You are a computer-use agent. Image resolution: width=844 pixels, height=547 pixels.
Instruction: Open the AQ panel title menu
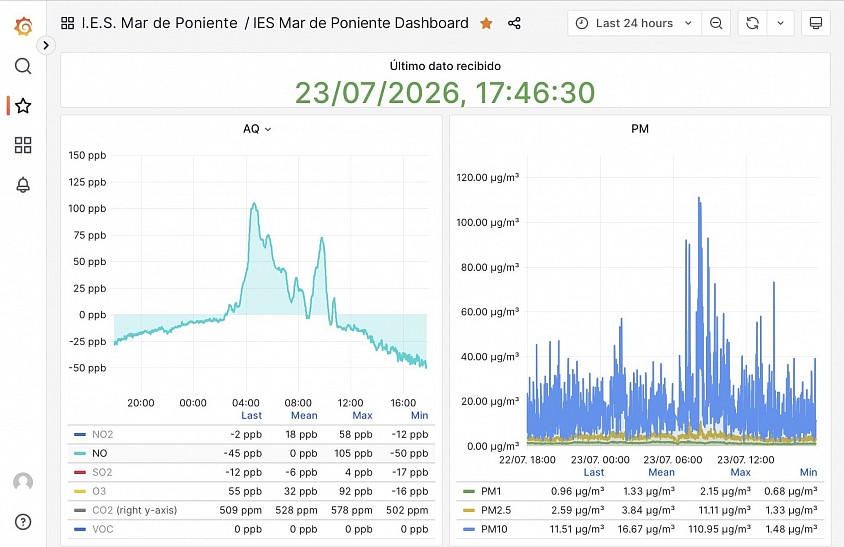[x=257, y=129]
